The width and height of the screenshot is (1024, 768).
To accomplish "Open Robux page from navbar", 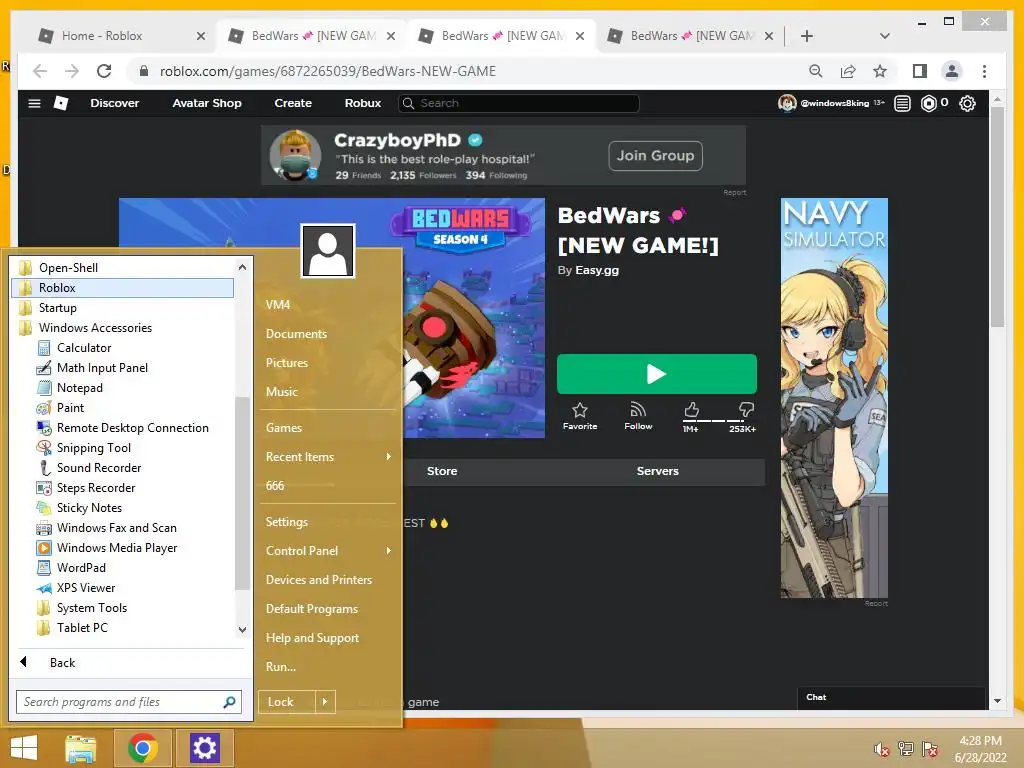I will click(x=362, y=103).
